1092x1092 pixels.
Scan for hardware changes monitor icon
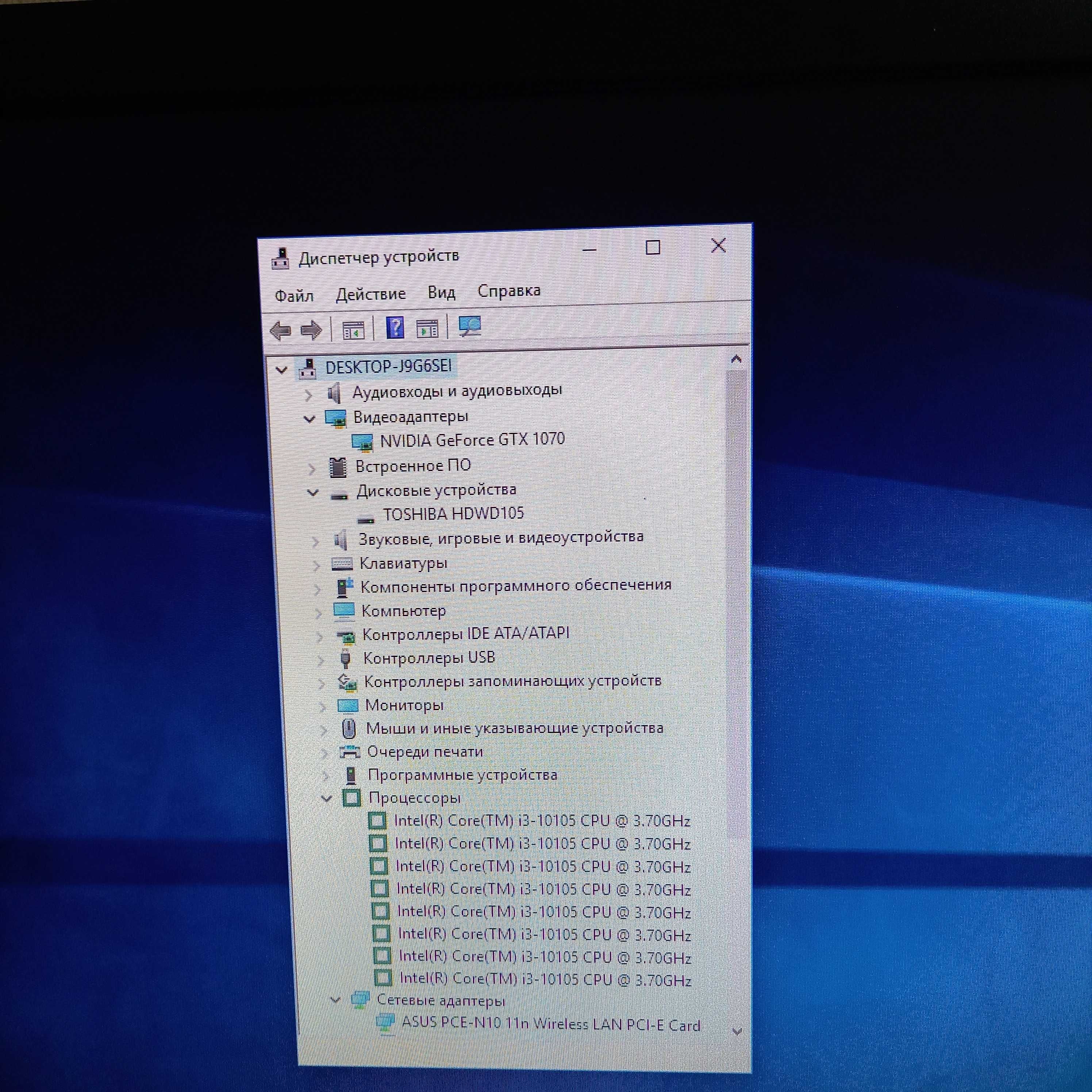point(470,327)
